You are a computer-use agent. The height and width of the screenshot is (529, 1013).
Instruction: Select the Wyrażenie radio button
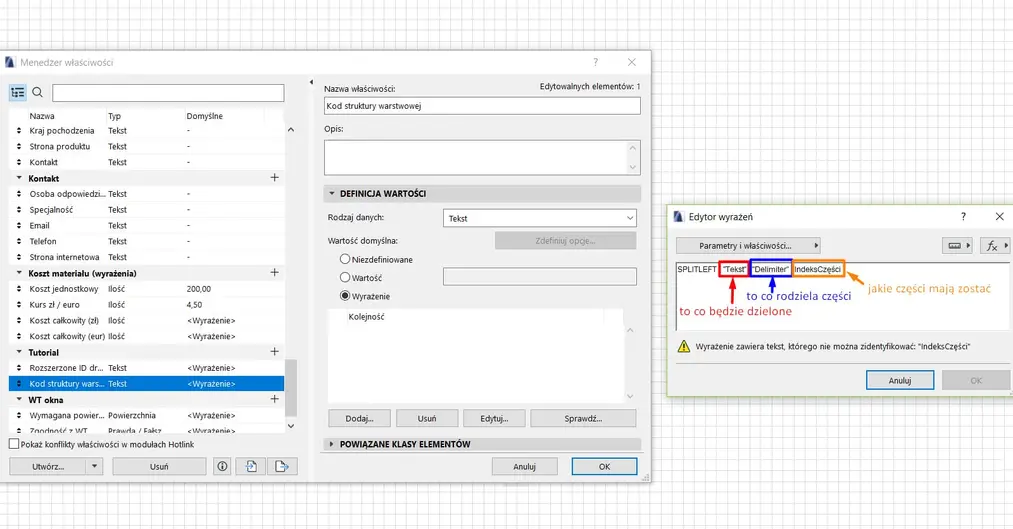(345, 296)
